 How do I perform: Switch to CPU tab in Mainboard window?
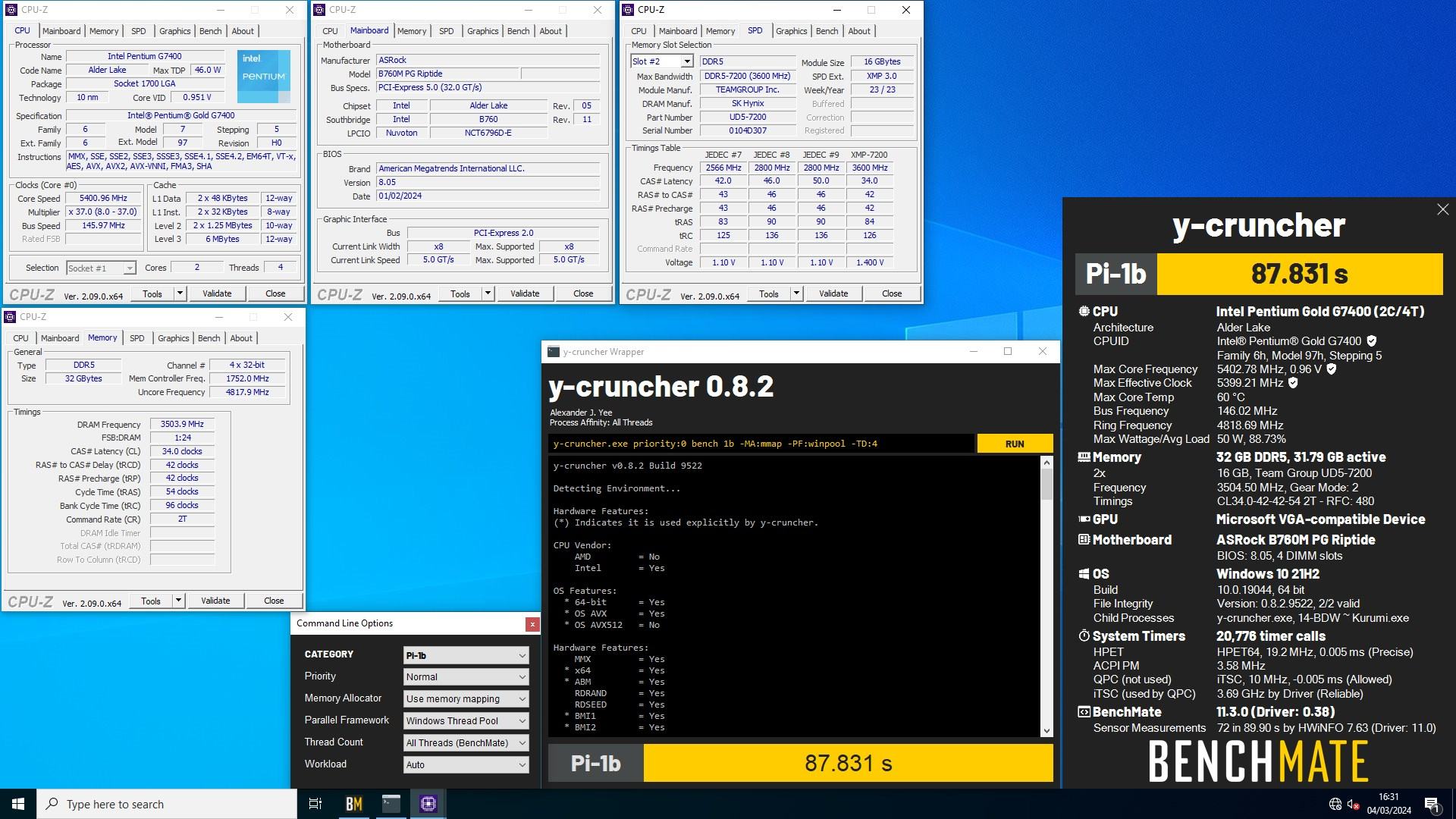tap(330, 31)
